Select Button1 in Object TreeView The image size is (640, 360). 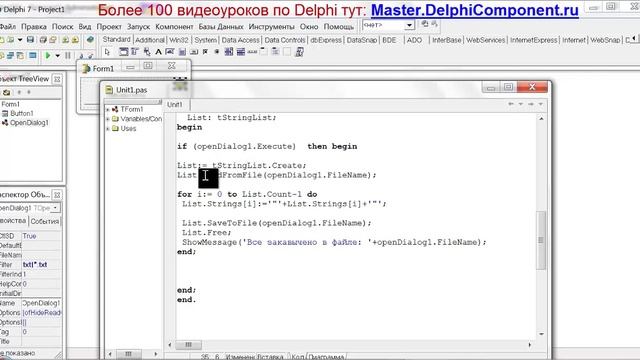pyautogui.click(x=22, y=113)
